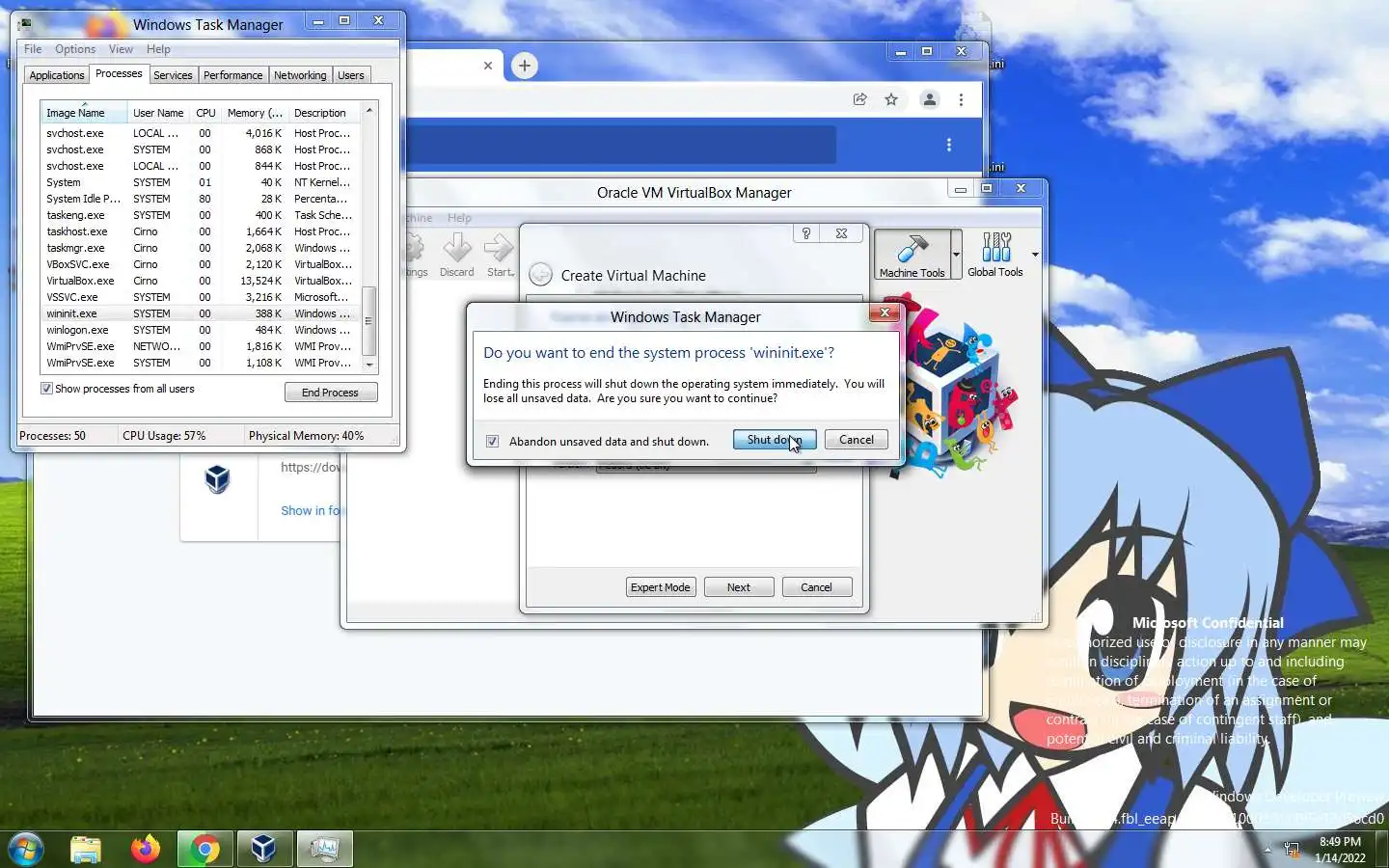The height and width of the screenshot is (868, 1389).
Task: Switch to Task Manager taskbar icon
Action: coord(324,849)
